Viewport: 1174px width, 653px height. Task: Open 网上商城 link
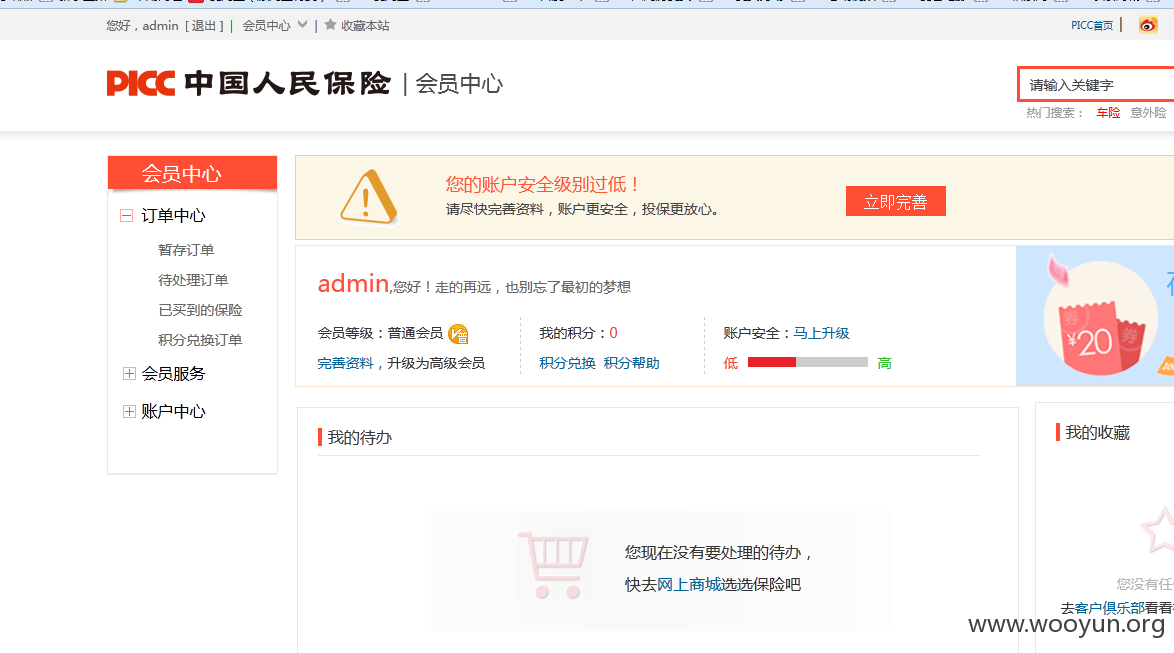689,585
